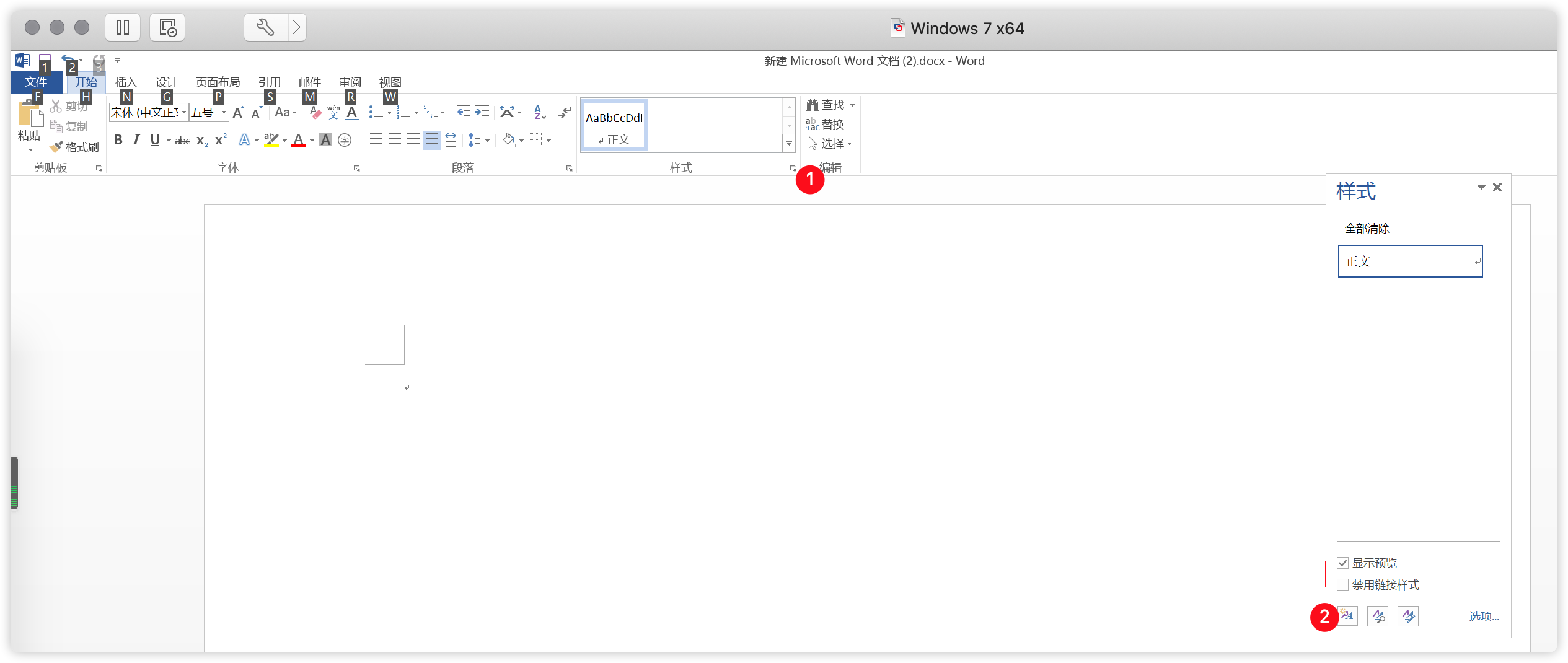
Task: Toggle bold formatting
Action: click(118, 141)
